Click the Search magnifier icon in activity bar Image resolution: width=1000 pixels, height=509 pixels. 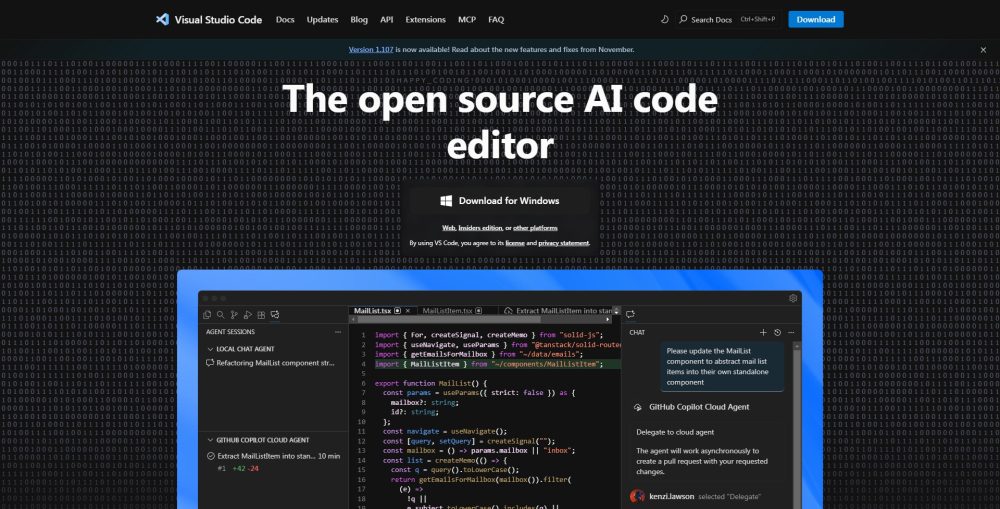click(x=220, y=315)
